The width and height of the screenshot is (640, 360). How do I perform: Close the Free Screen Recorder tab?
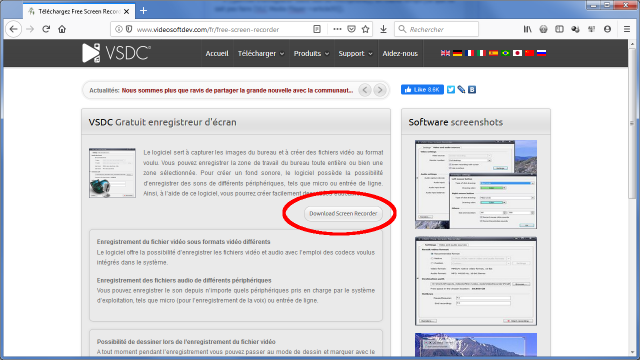click(x=127, y=11)
